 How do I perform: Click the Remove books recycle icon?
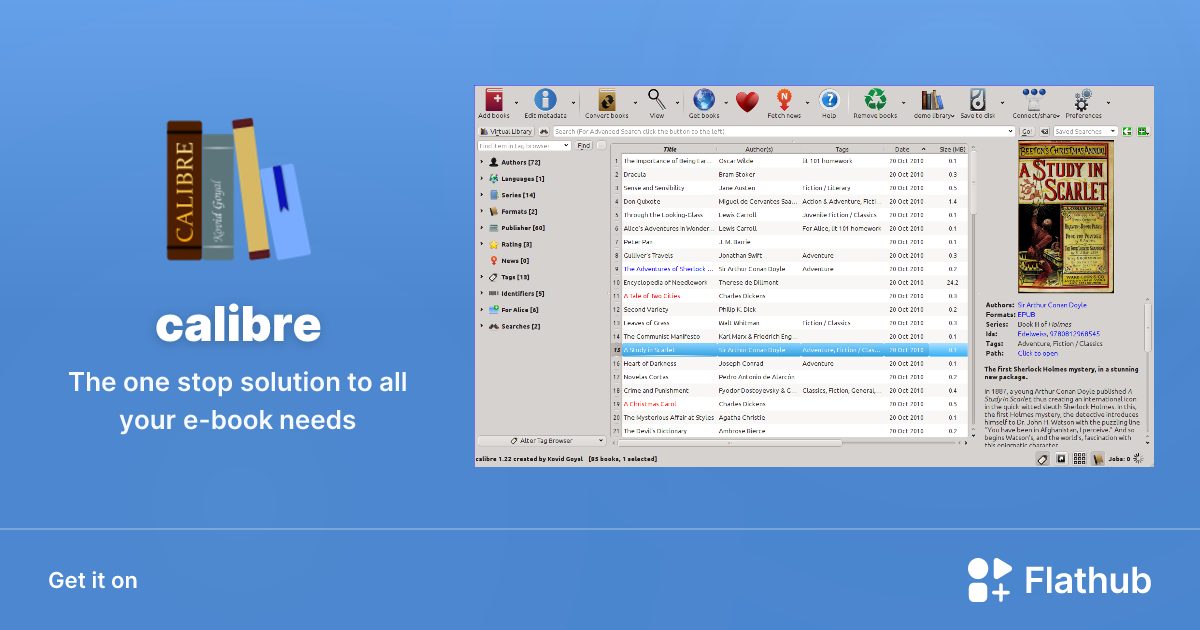coord(876,99)
